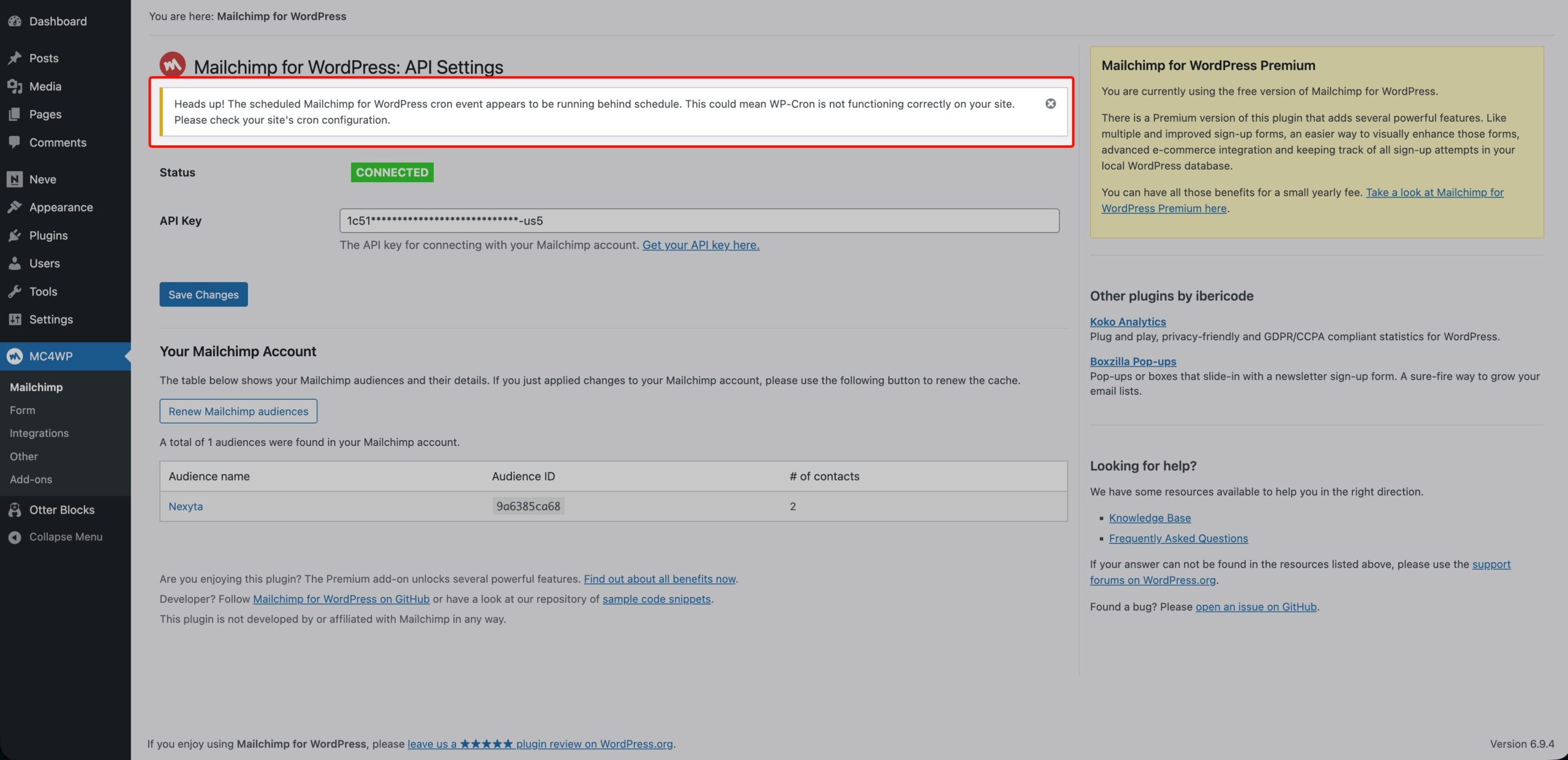Viewport: 1568px width, 760px height.
Task: Click the Appearance paintbrush icon
Action: 15,207
